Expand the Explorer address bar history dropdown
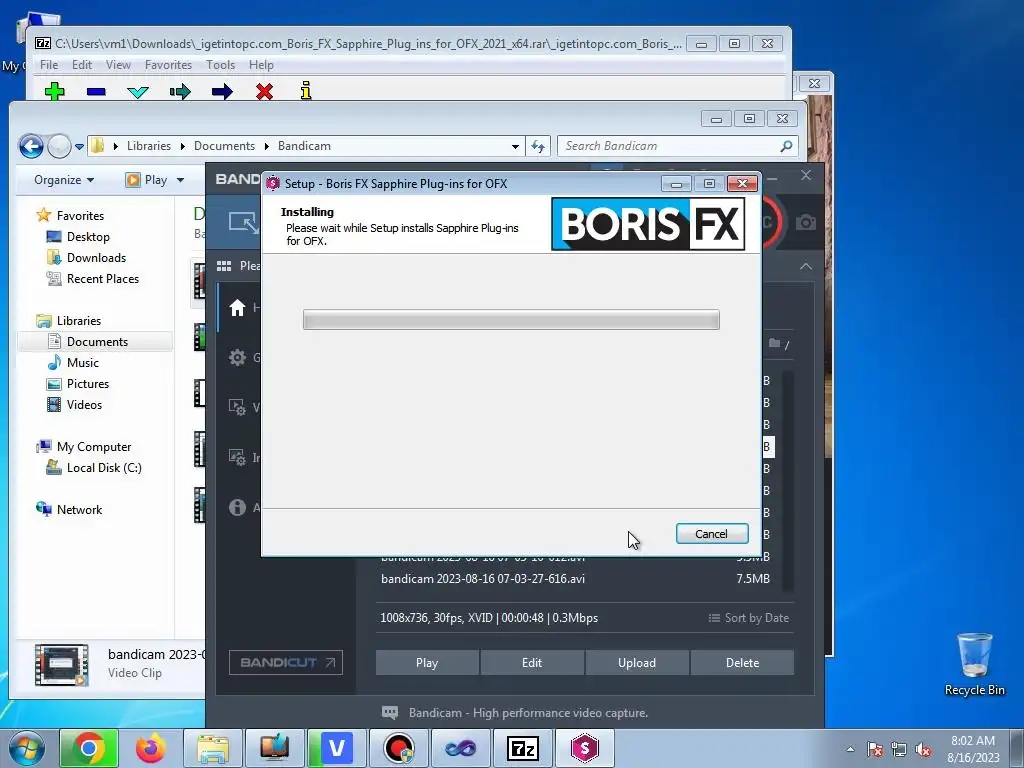1024x768 pixels. pyautogui.click(x=515, y=146)
